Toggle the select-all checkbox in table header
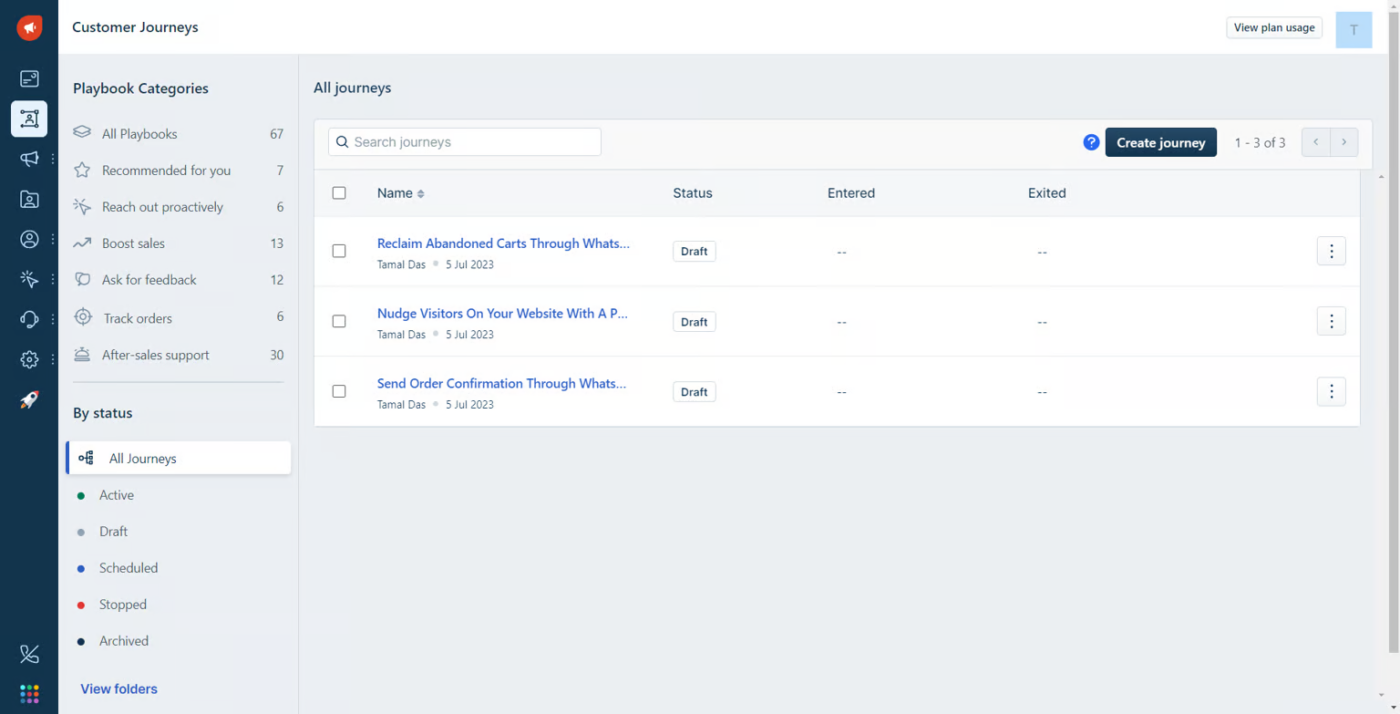The image size is (1400, 714). click(x=339, y=193)
